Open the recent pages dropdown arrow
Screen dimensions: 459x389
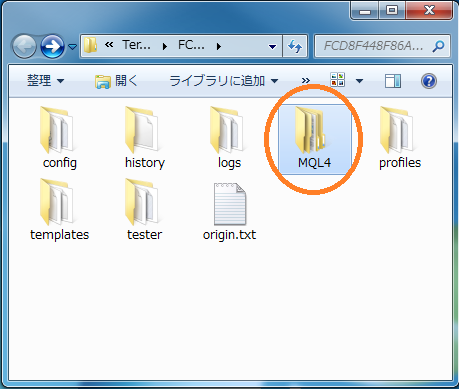coord(72,47)
